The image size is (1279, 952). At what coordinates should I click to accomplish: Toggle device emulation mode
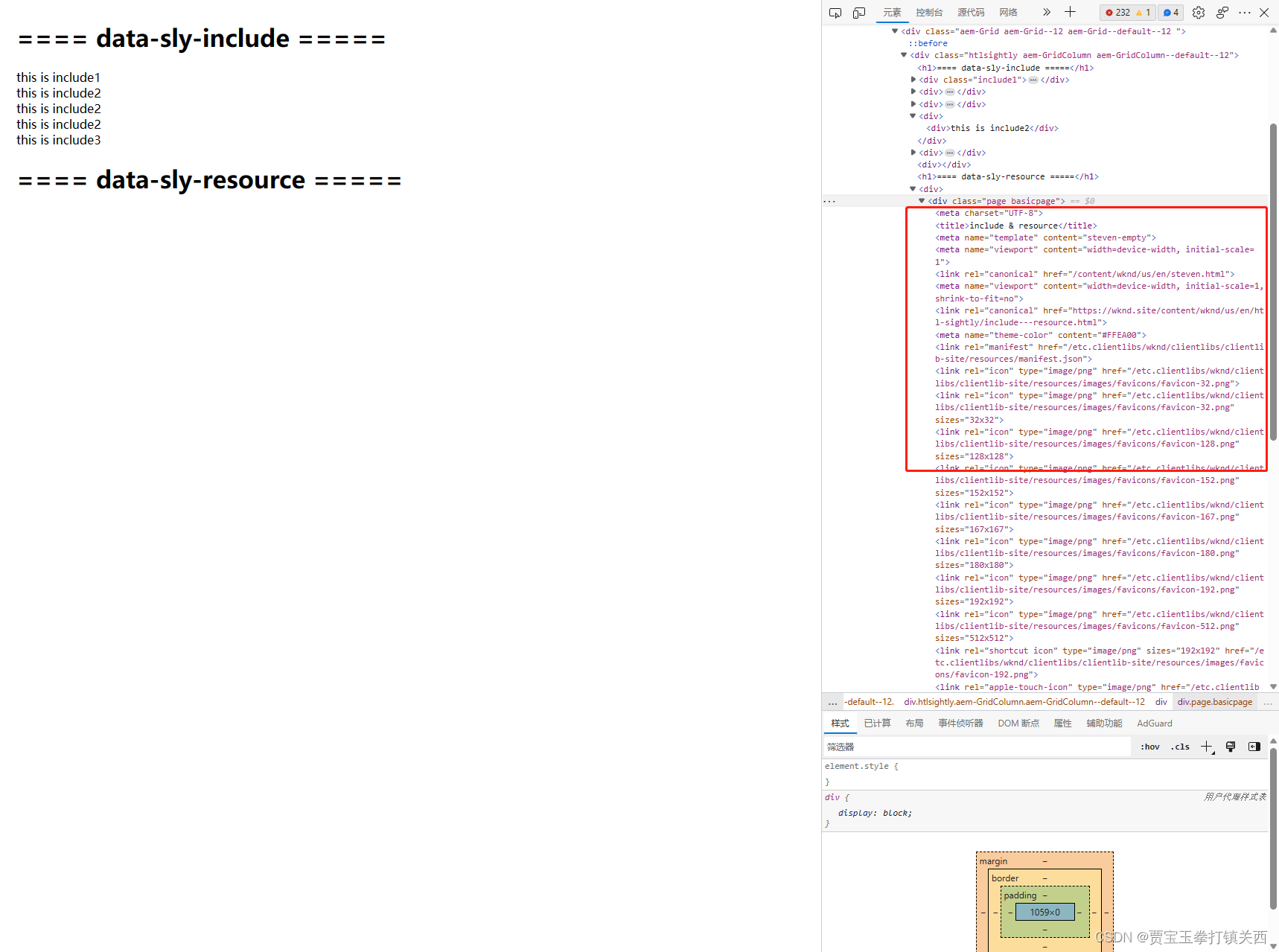pyautogui.click(x=859, y=12)
